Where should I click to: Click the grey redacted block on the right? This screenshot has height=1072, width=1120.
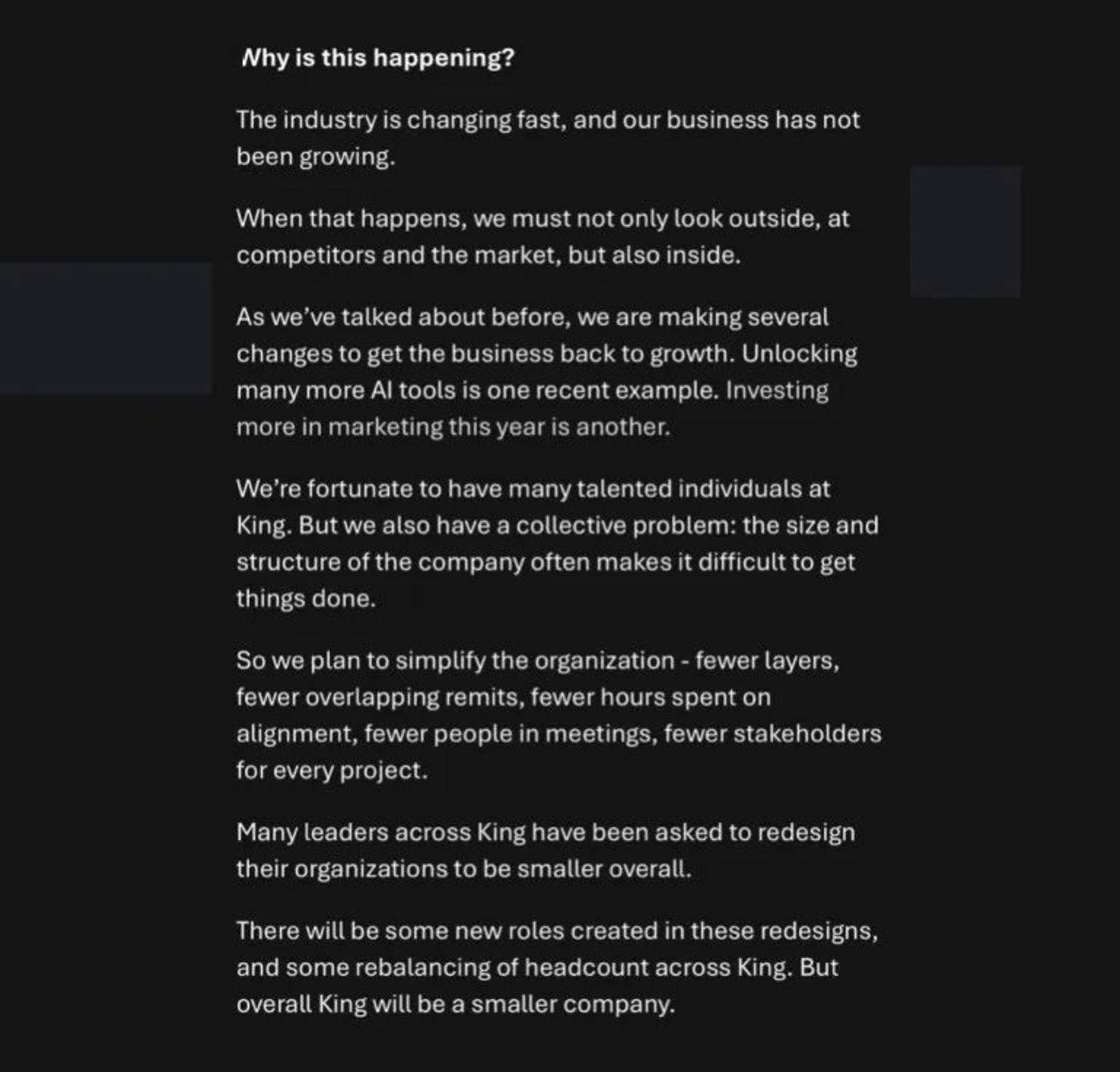[x=965, y=232]
